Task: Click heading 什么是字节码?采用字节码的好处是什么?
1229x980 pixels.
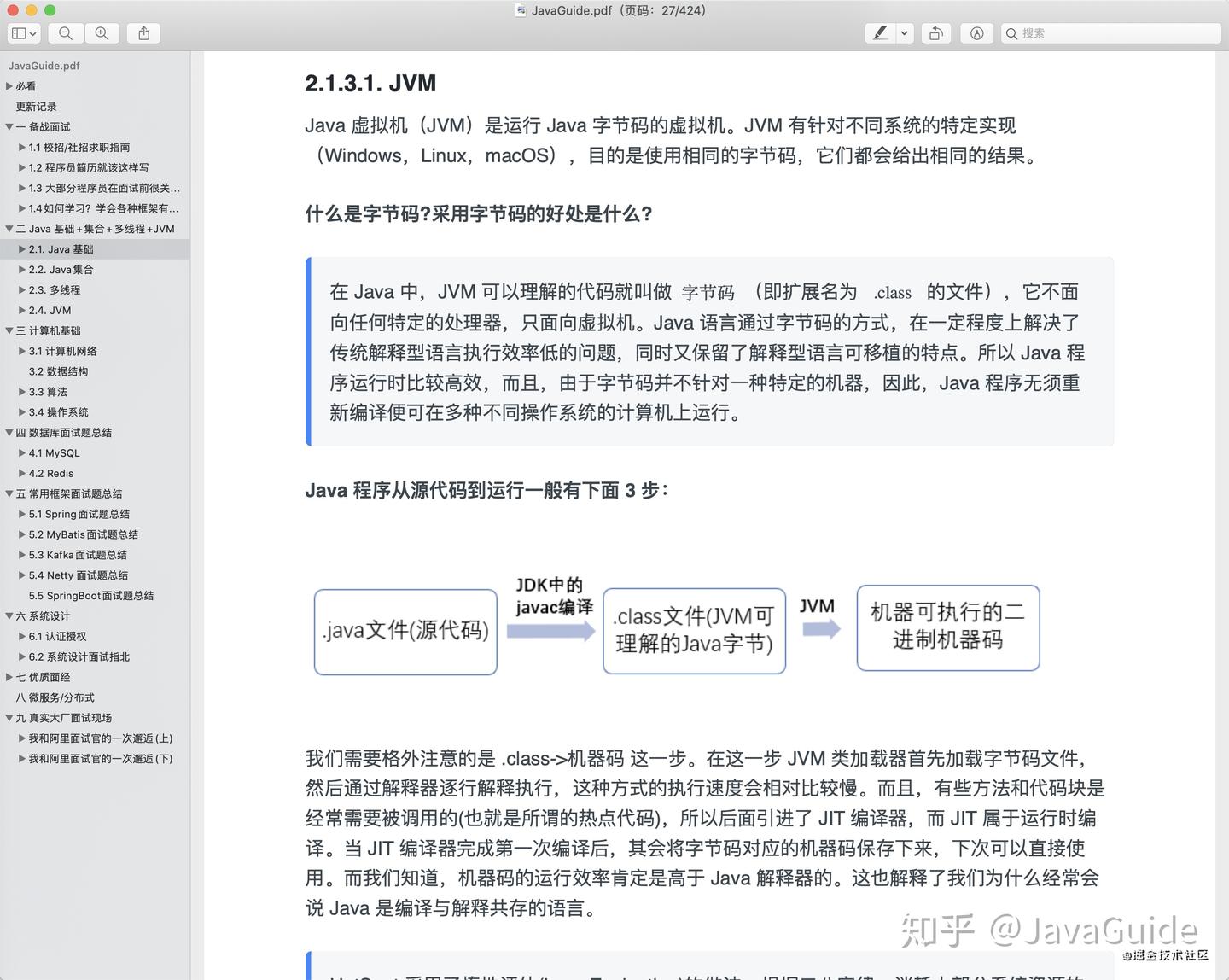Action: tap(479, 214)
